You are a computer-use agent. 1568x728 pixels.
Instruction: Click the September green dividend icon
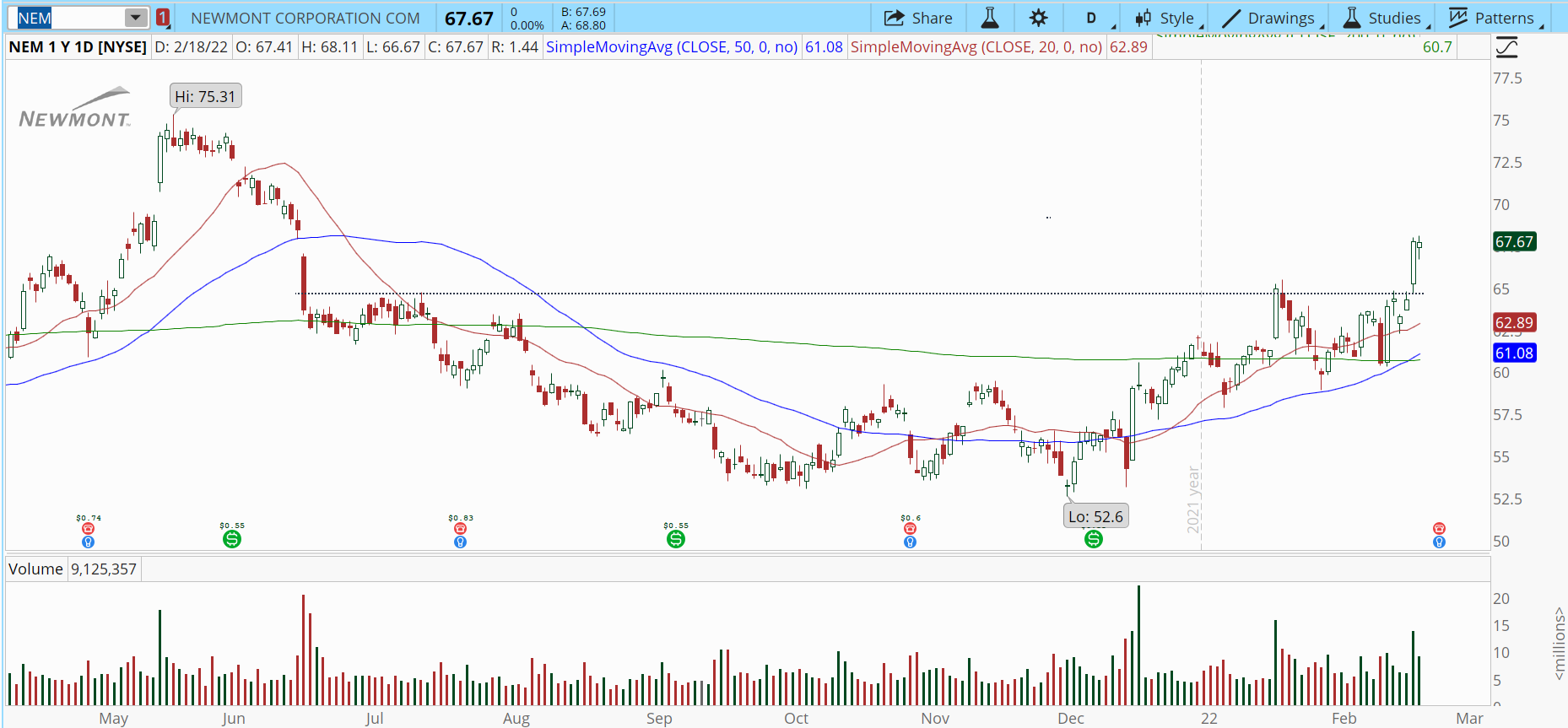click(676, 539)
